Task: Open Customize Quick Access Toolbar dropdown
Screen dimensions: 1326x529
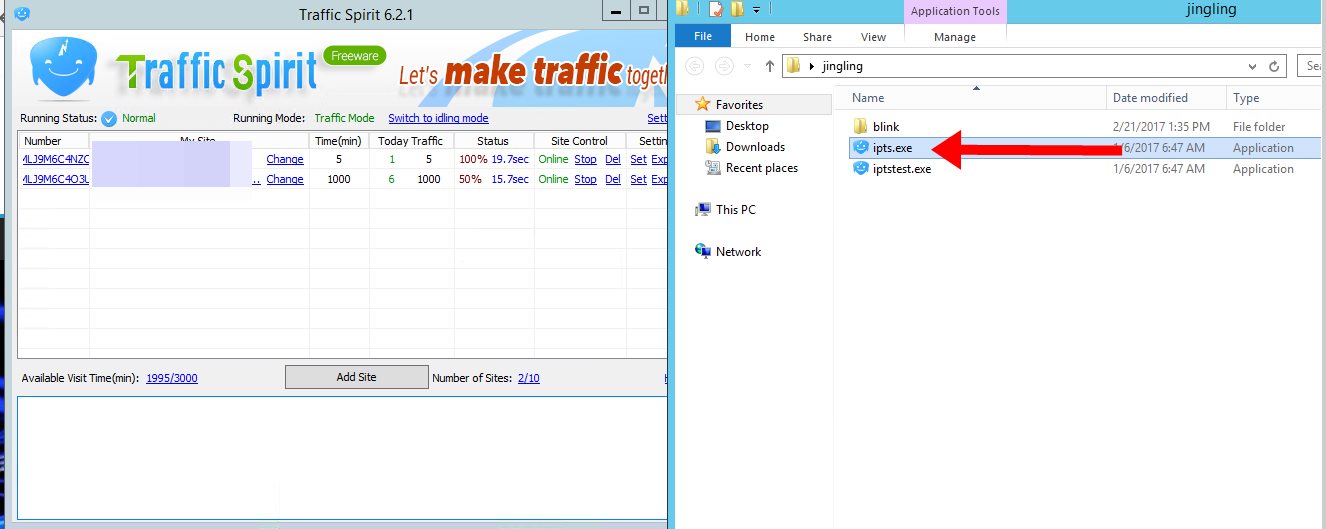Action: coord(757,10)
